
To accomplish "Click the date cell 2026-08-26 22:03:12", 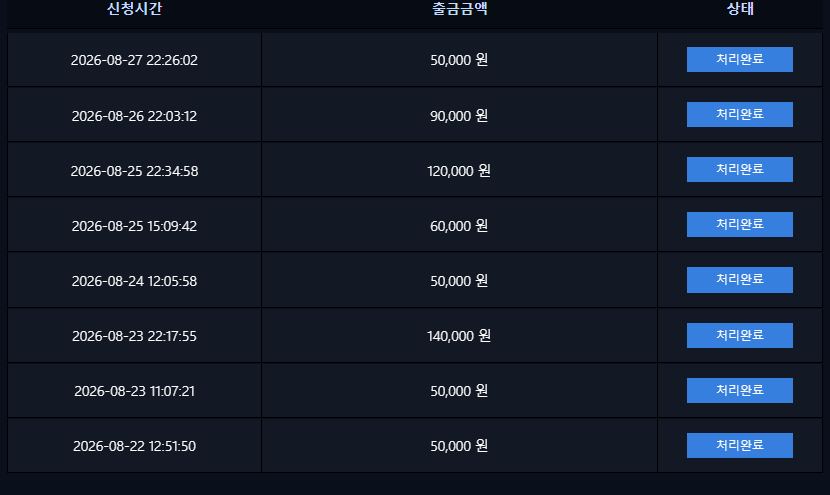I will click(x=134, y=115).
